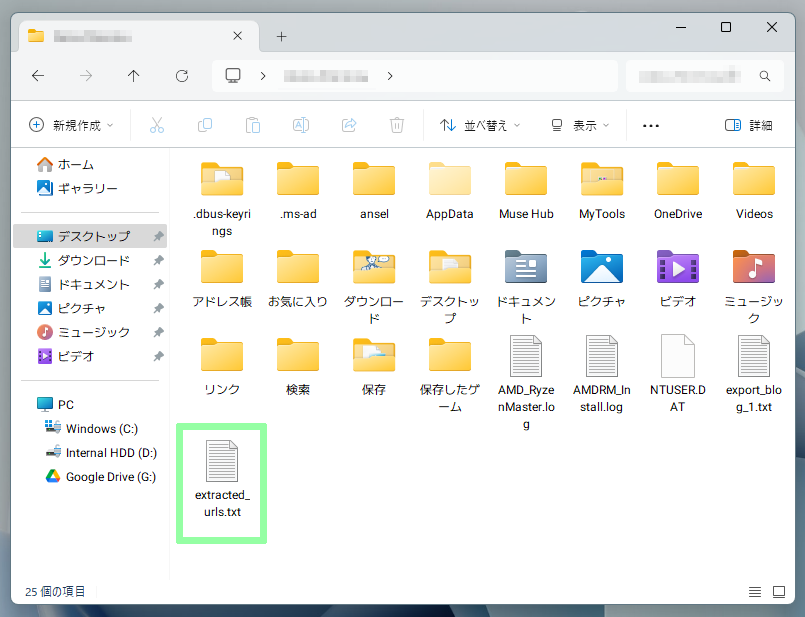The width and height of the screenshot is (805, 617).
Task: Click the search box field
Action: (690, 76)
